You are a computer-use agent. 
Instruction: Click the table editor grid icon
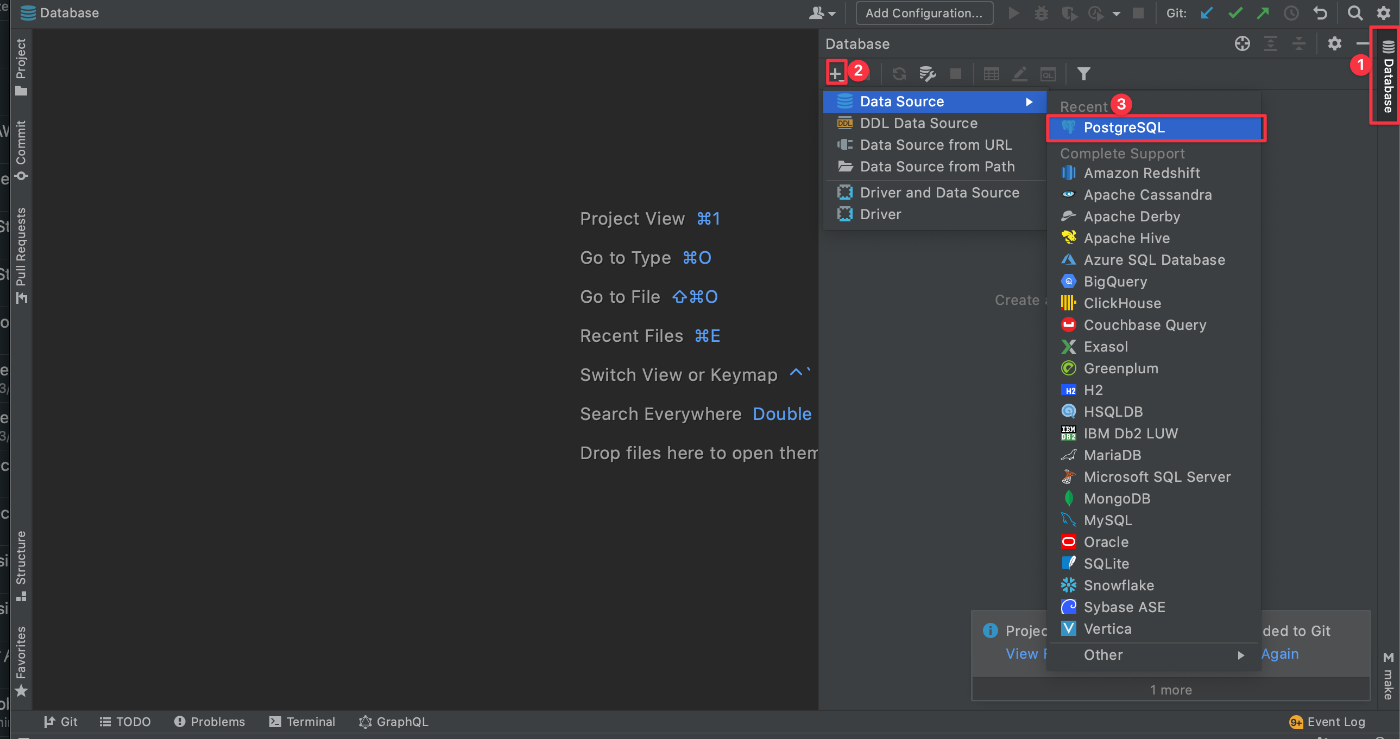tap(991, 74)
